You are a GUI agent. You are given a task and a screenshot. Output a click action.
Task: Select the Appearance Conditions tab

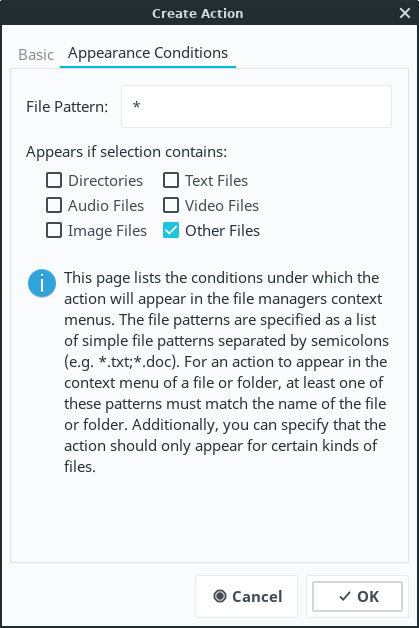pyautogui.click(x=148, y=53)
